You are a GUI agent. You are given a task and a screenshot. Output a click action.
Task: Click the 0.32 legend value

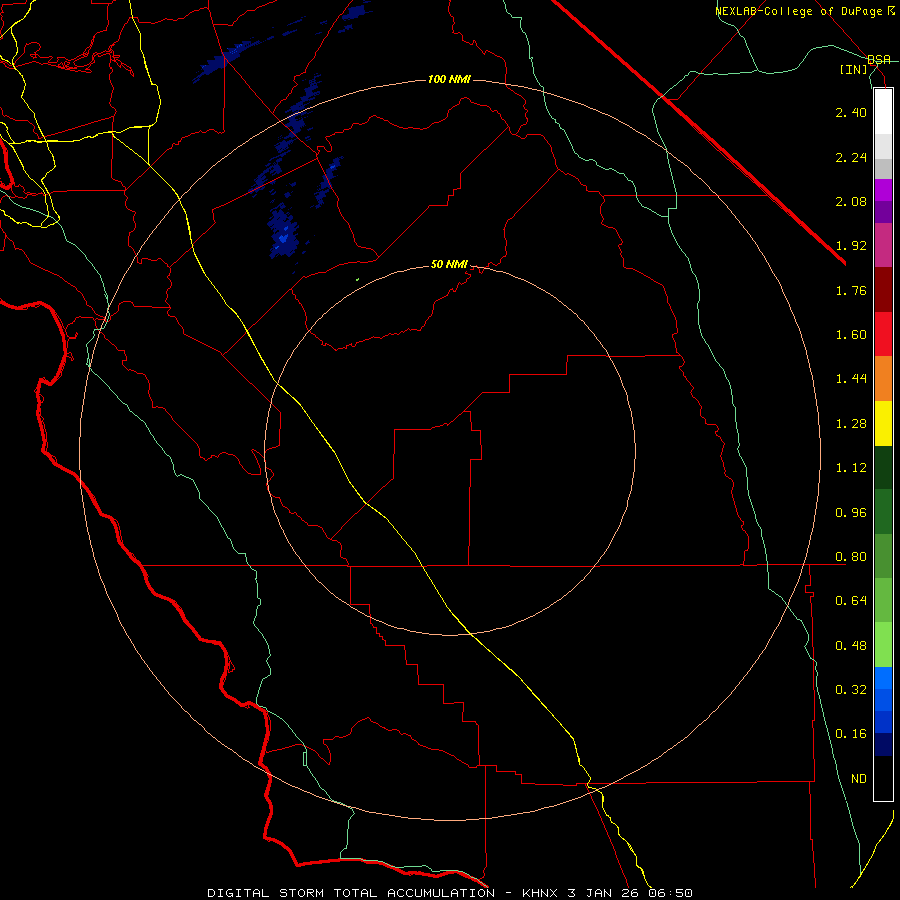coord(851,690)
